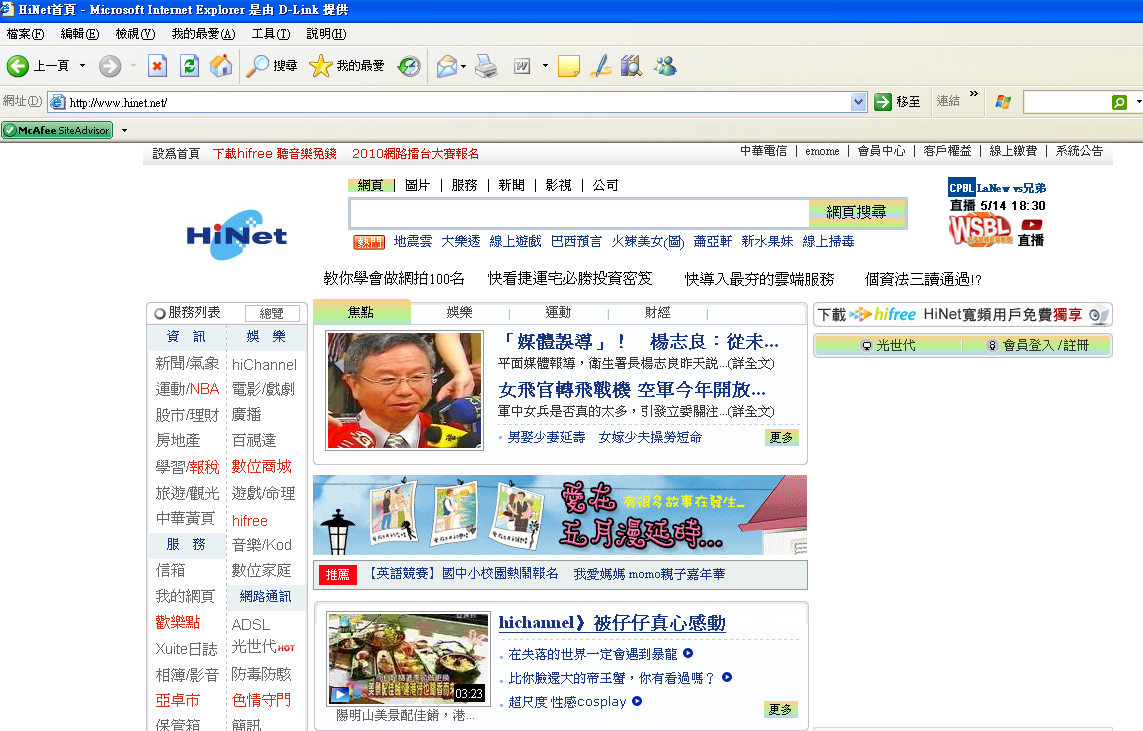Click the 網頁搜尋 button
This screenshot has height=731, width=1143.
point(856,213)
